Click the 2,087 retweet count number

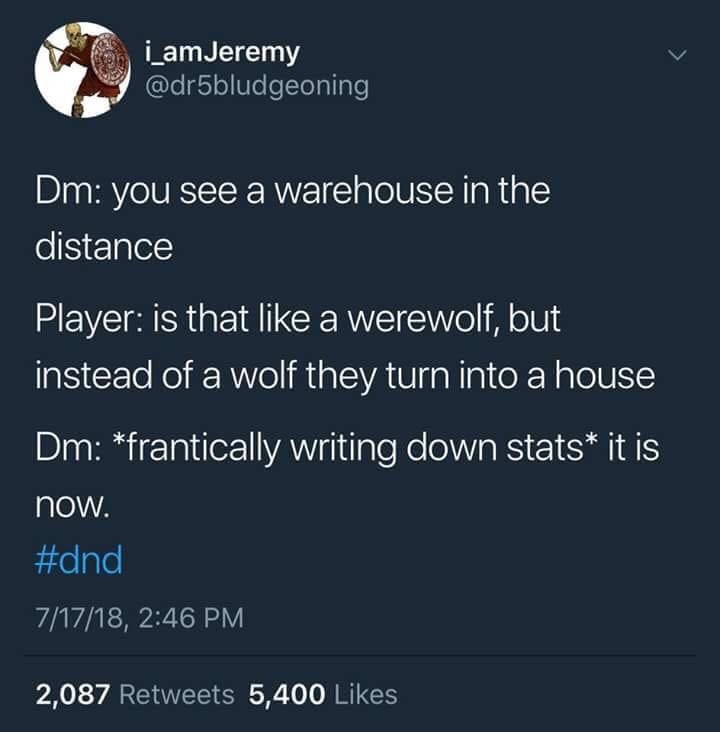tap(72, 694)
